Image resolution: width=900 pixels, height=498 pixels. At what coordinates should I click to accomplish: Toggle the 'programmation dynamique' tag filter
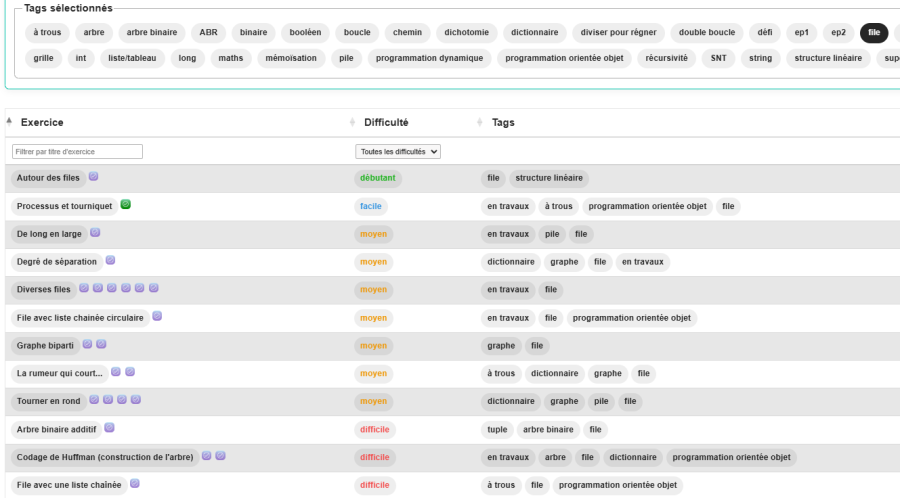coord(429,59)
